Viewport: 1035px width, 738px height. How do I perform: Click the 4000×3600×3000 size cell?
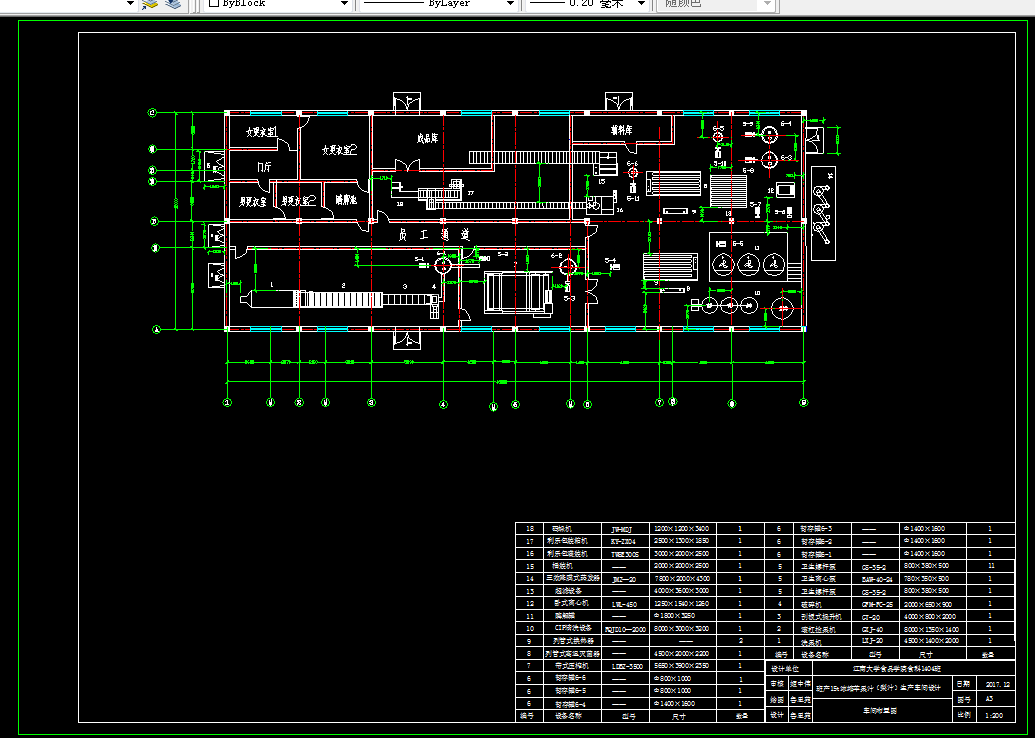681,591
